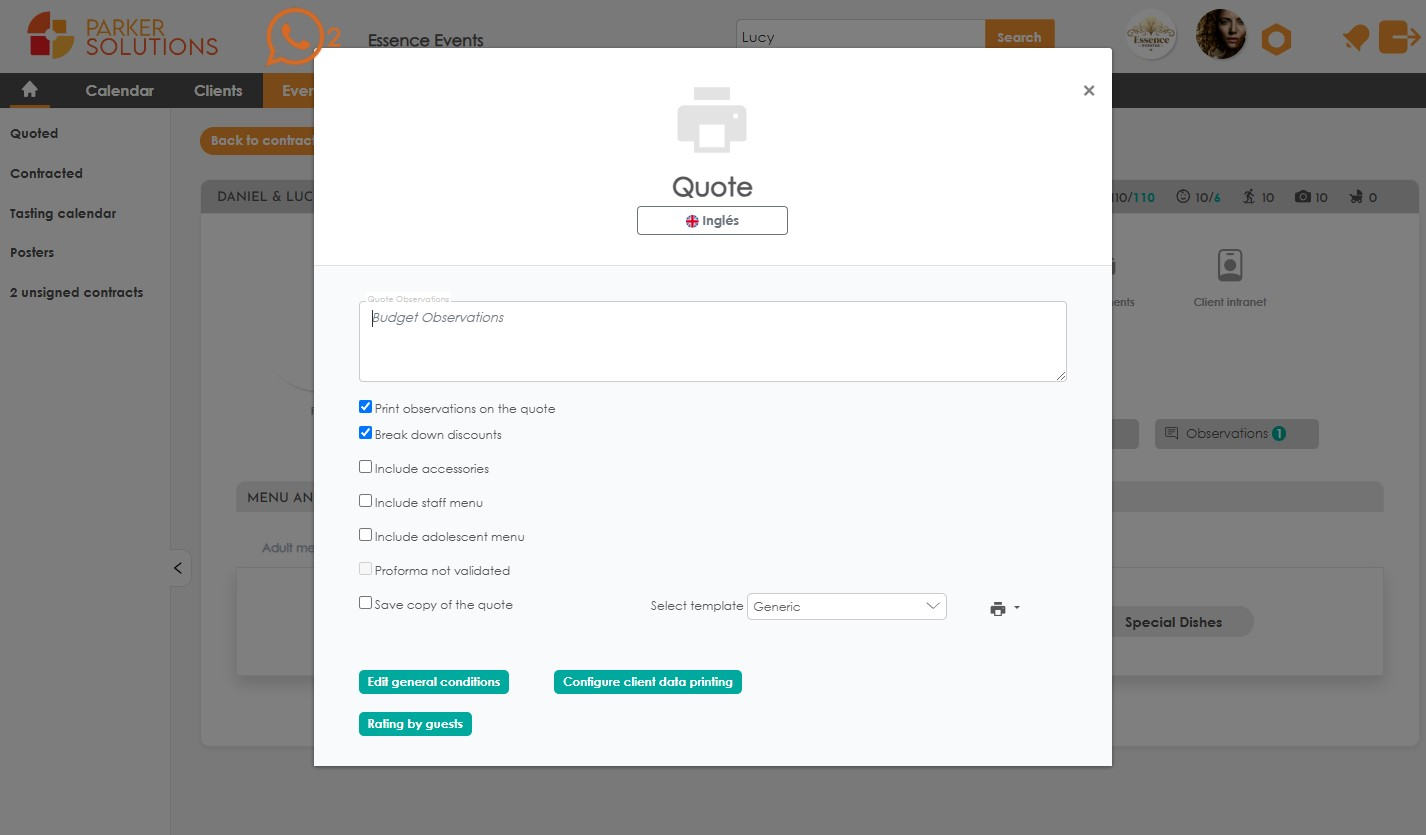Click the printer icon next to template selector
The image size is (1426, 835).
point(996,607)
